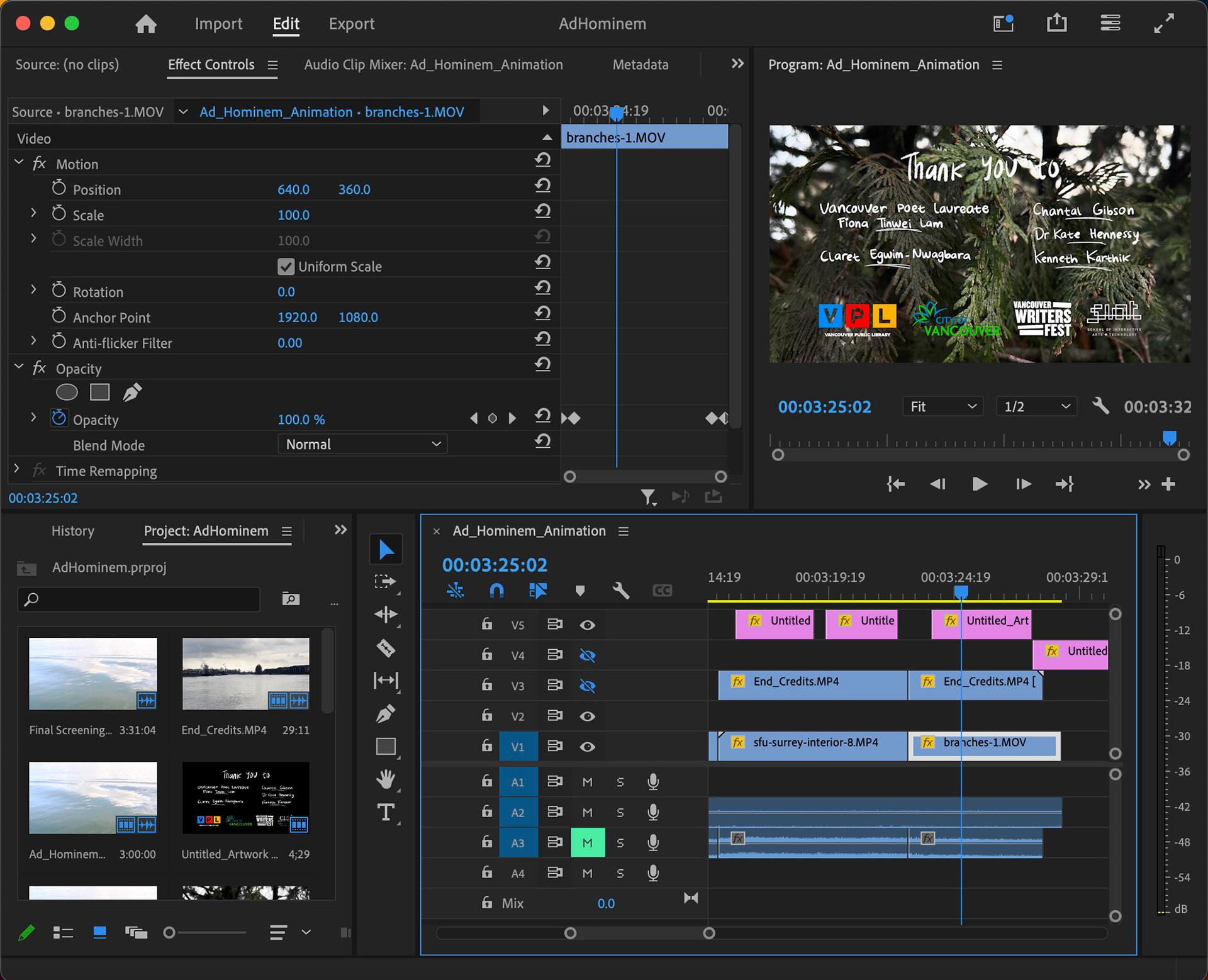
Task: Select the Hand tool
Action: tap(386, 779)
